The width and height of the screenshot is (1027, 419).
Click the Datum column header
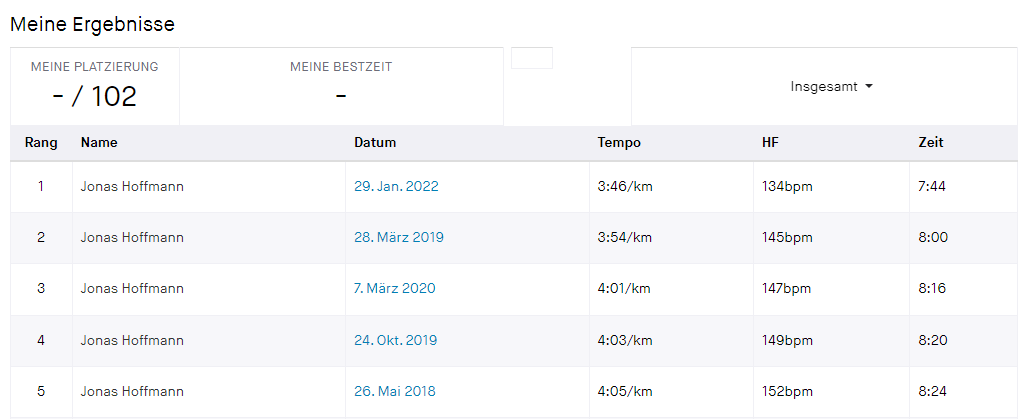point(375,143)
